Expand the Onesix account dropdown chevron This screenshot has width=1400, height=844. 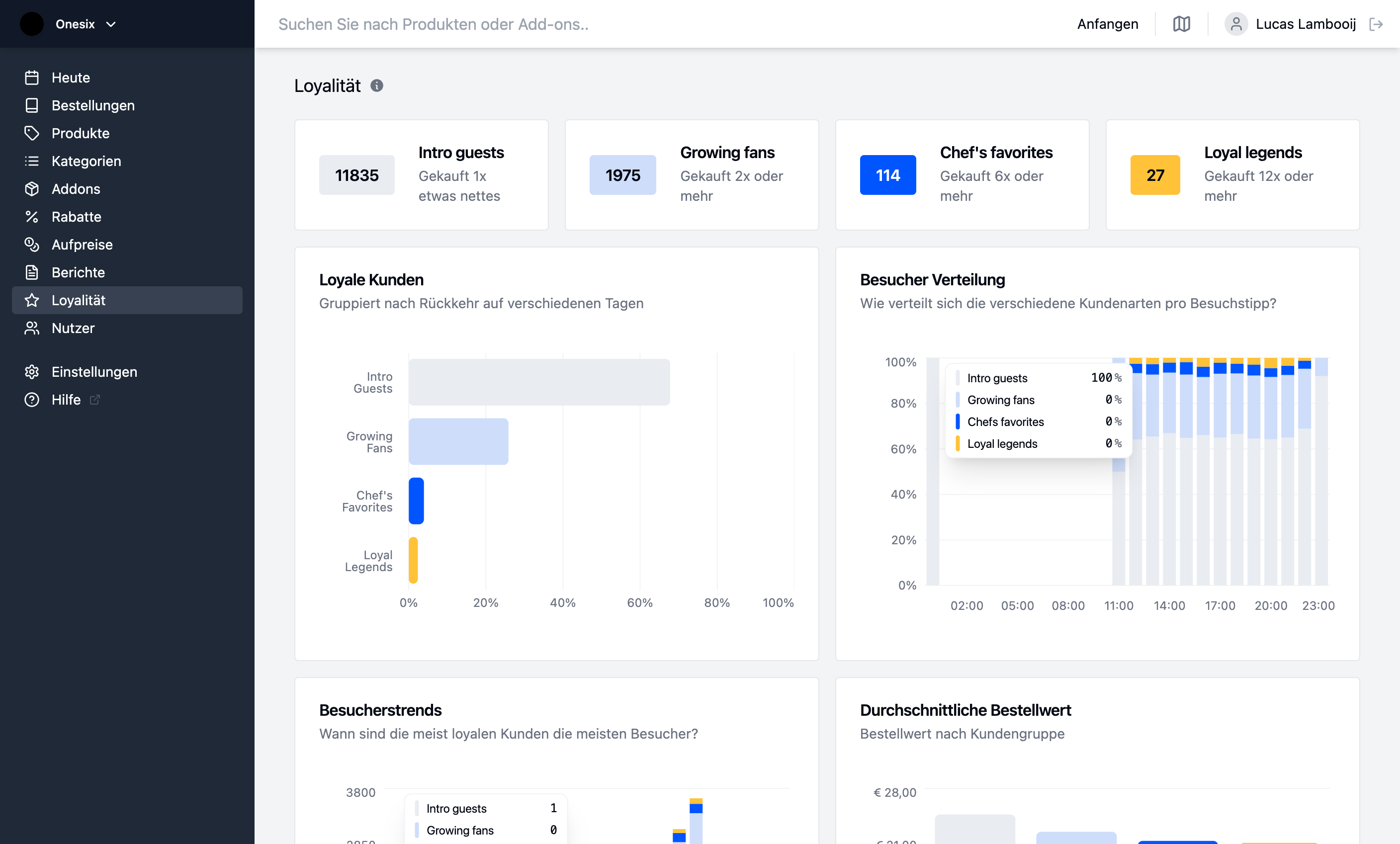pos(111,24)
